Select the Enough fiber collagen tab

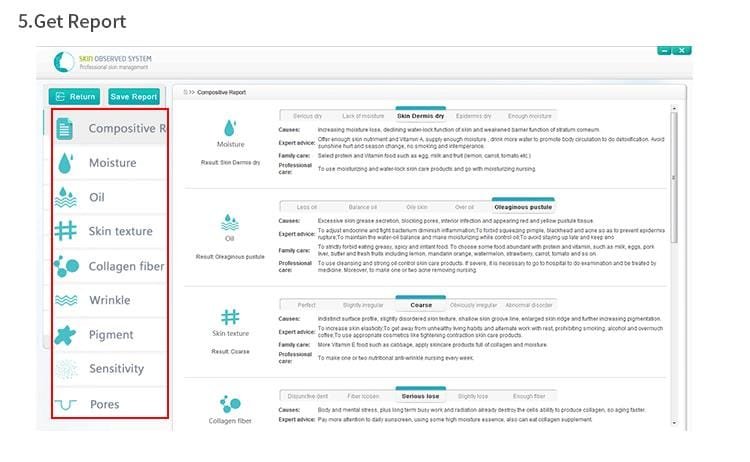(x=529, y=396)
